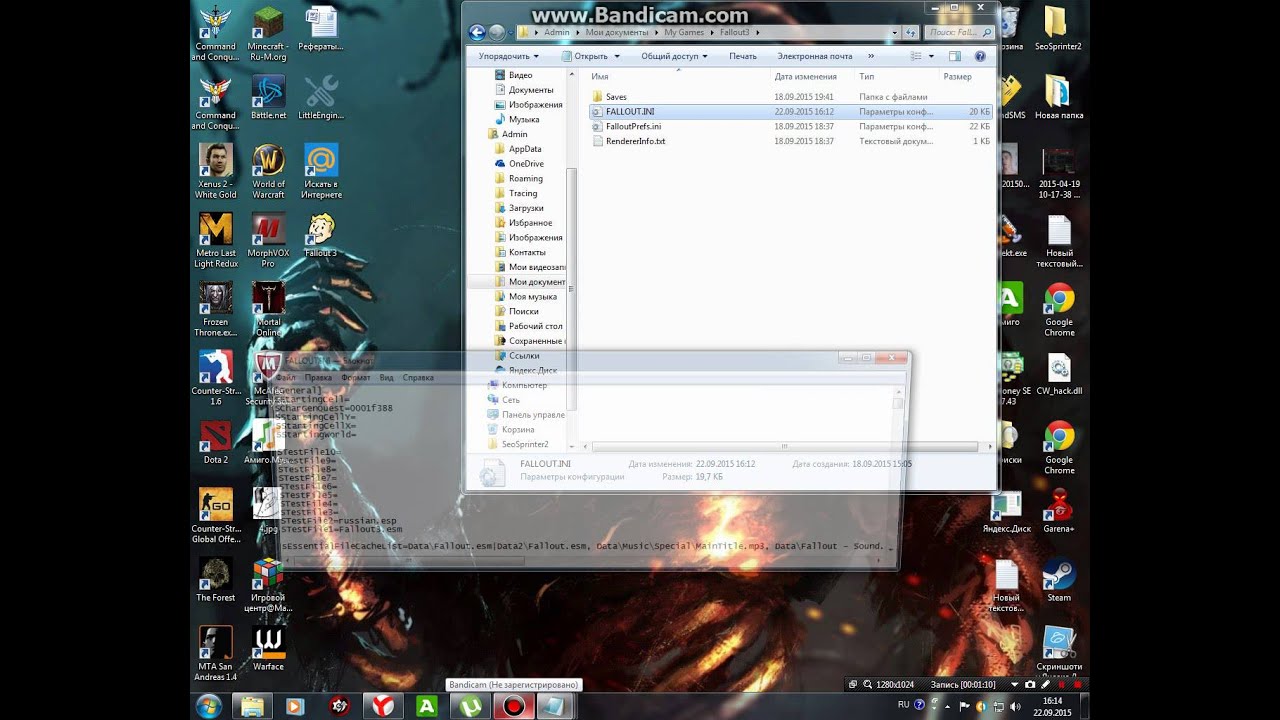The width and height of the screenshot is (1280, 720).
Task: Click the Explorer search field
Action: click(960, 32)
